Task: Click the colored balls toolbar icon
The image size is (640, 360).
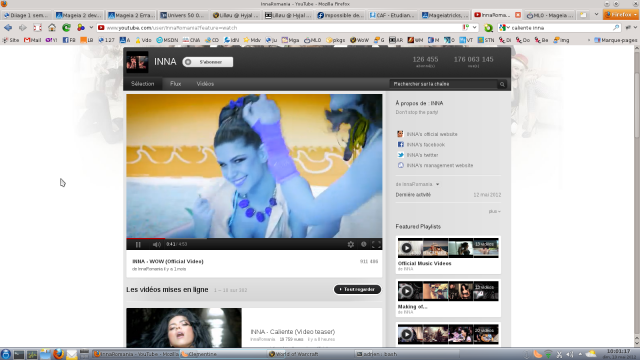Action: (x=81, y=28)
